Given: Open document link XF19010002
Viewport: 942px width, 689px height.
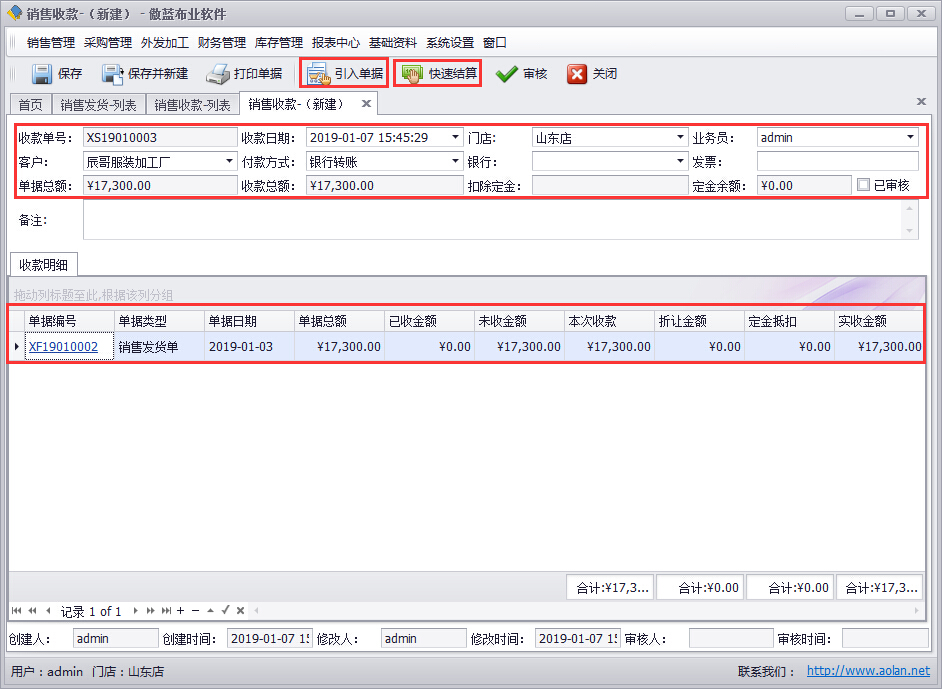Looking at the screenshot, I should (x=63, y=347).
